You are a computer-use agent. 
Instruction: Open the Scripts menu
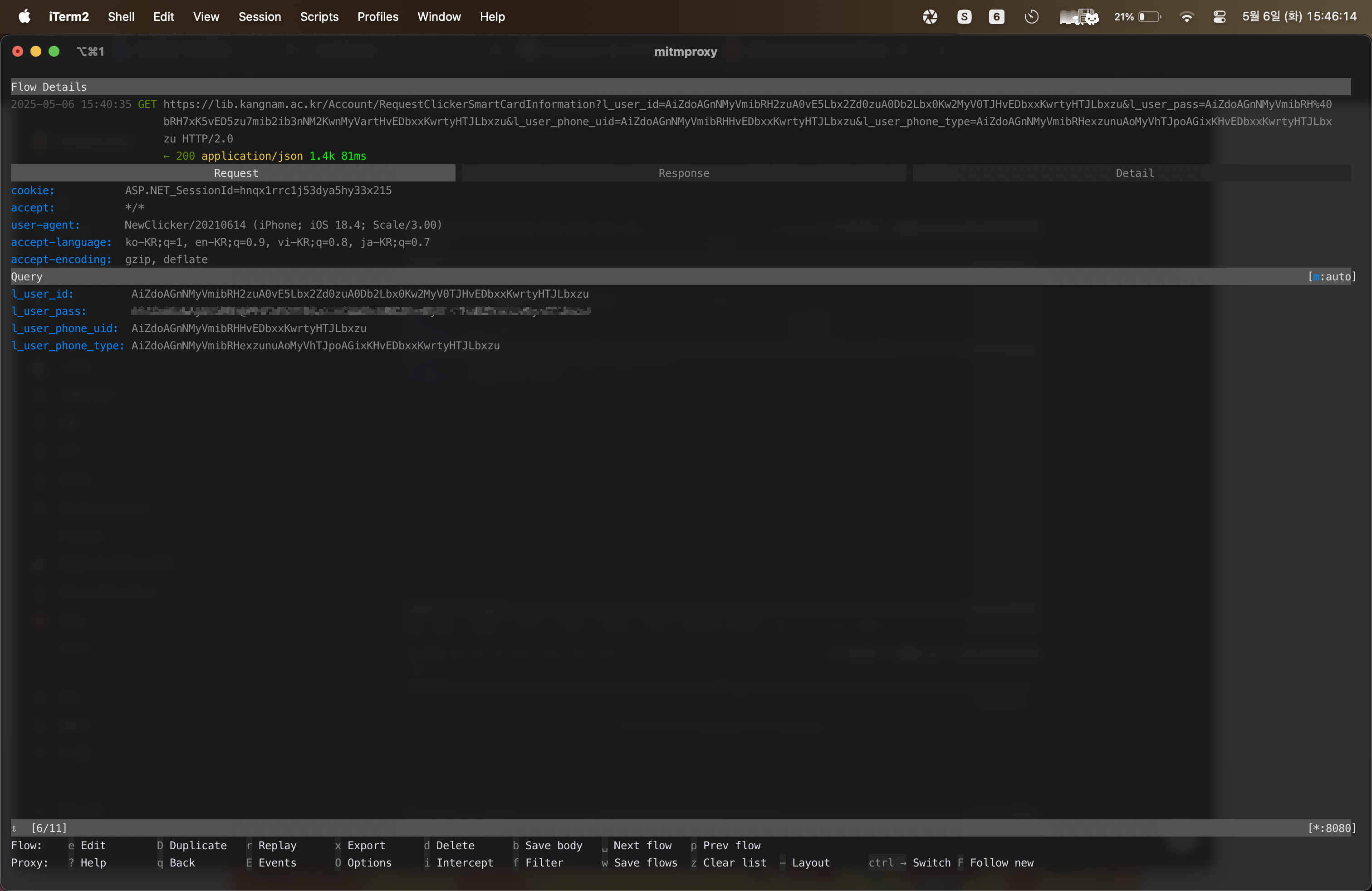319,17
